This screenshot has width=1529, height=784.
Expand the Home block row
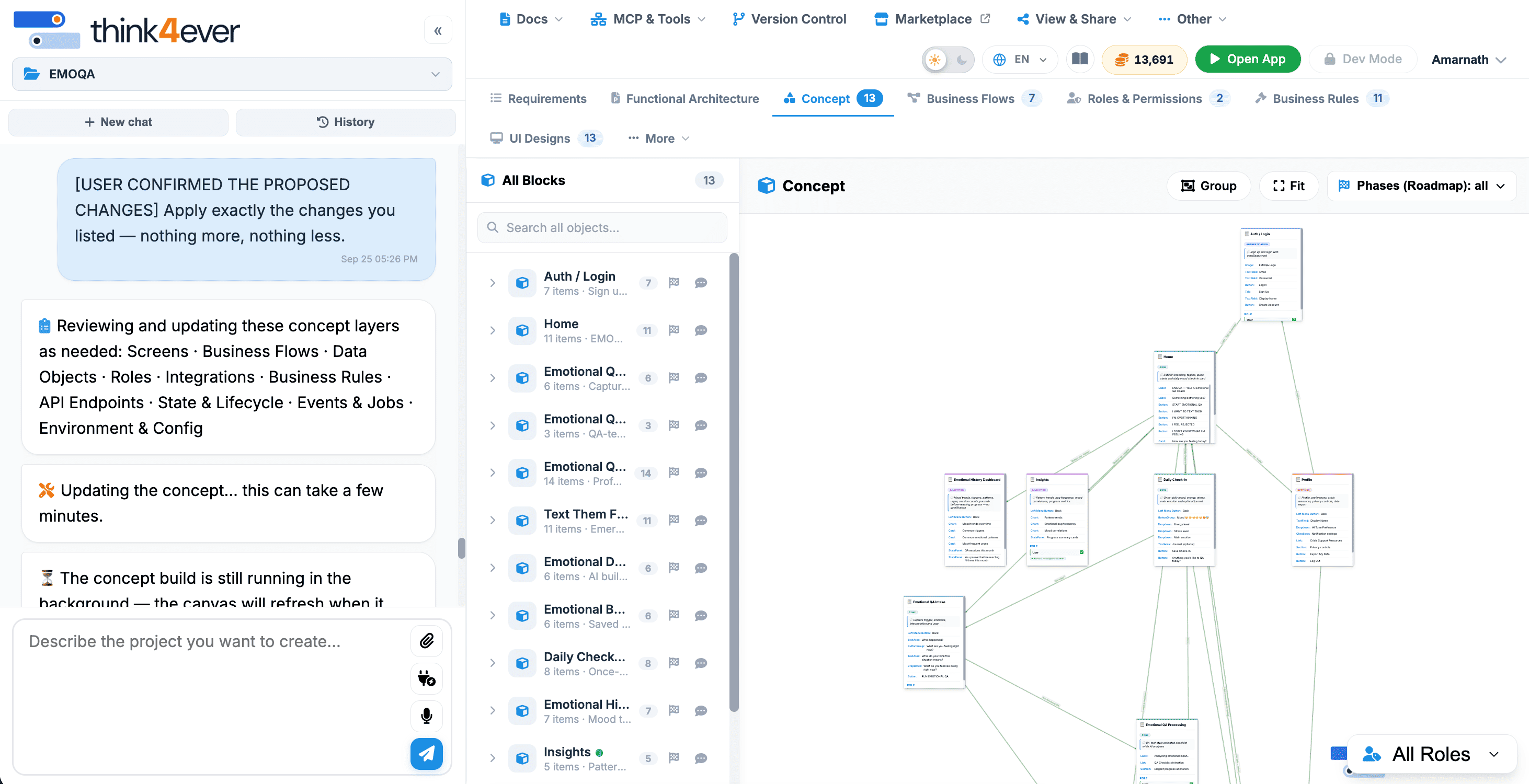pos(492,330)
